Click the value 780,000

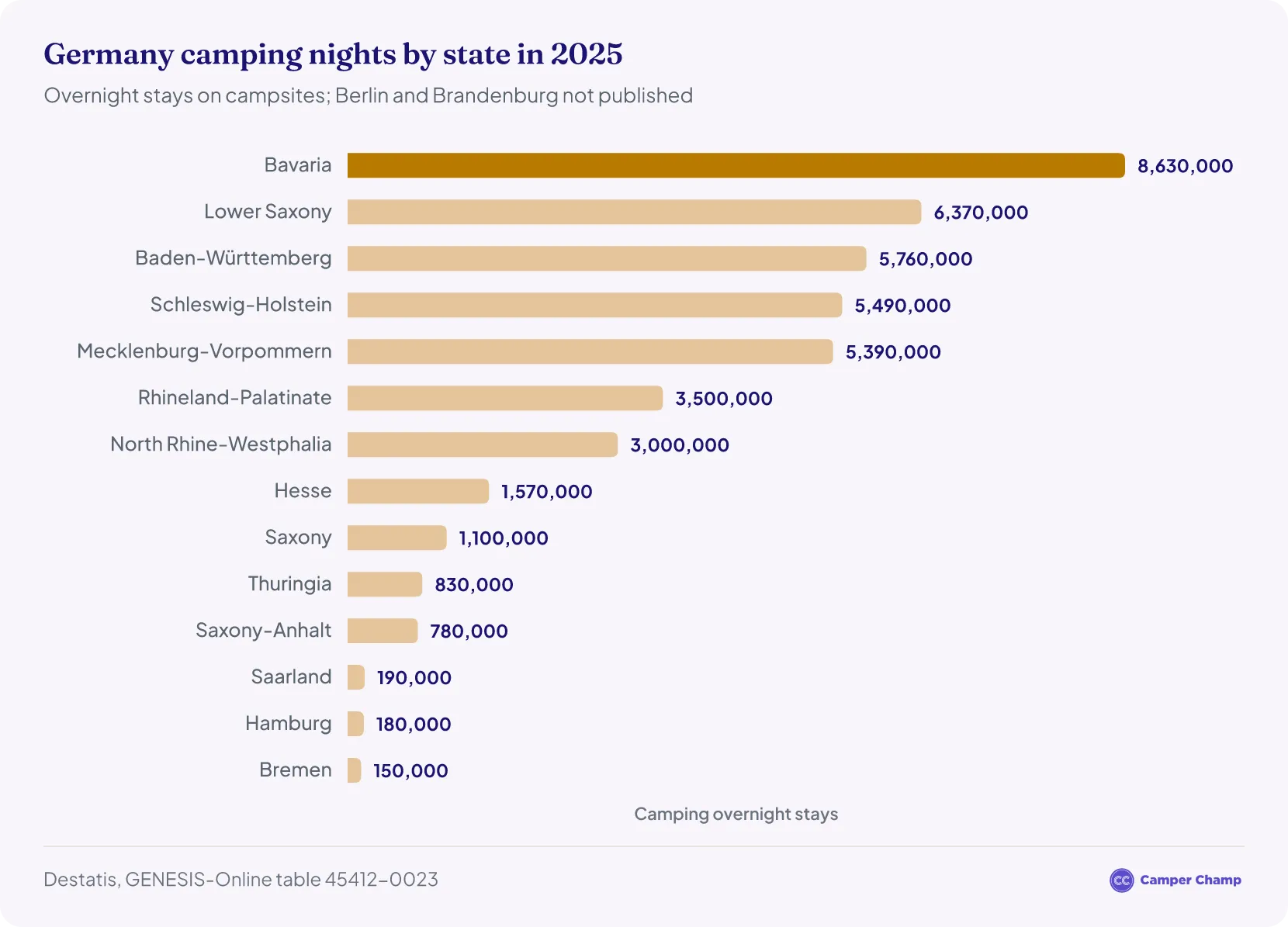469,631
